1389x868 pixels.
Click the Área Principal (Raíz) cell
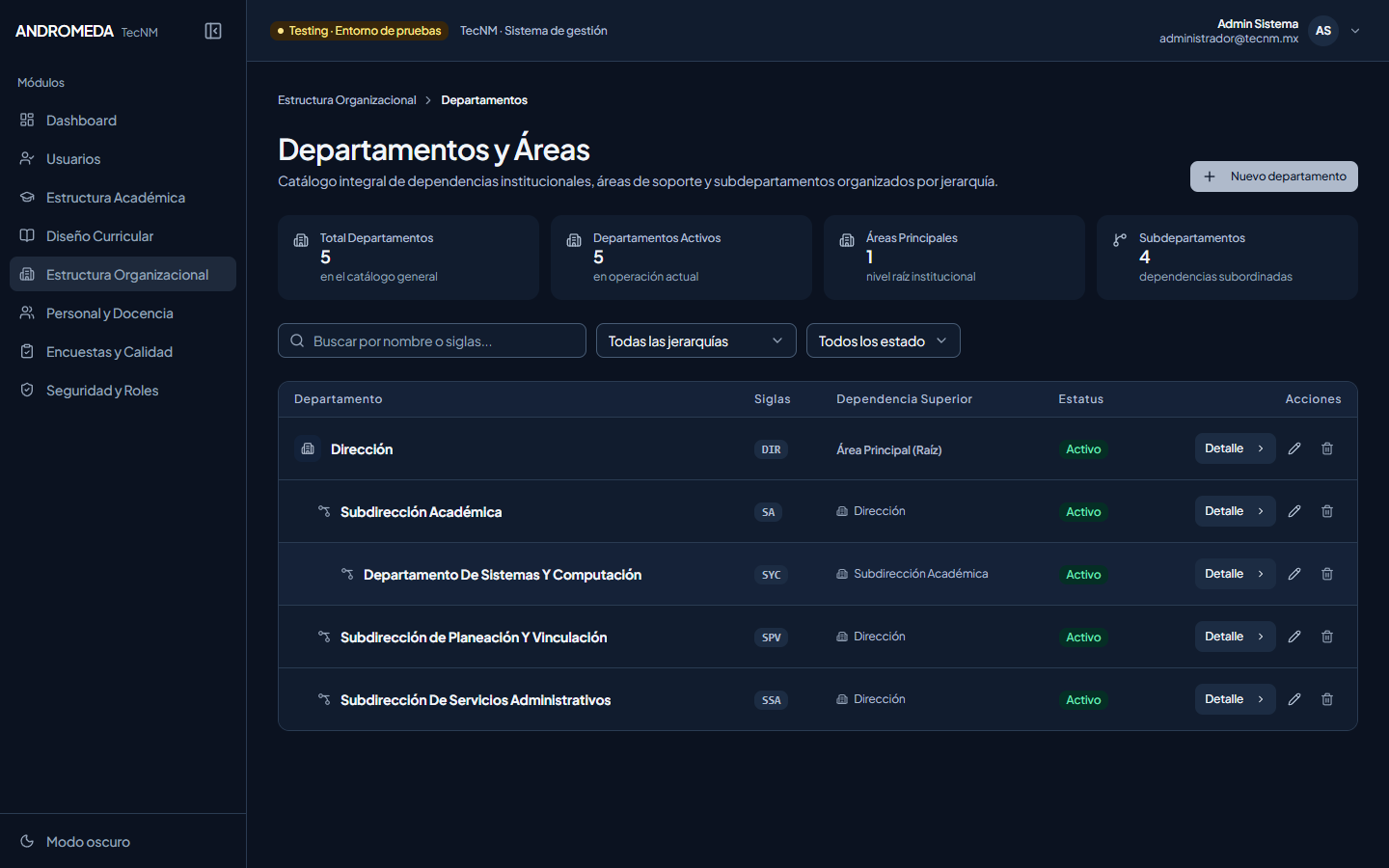(889, 449)
